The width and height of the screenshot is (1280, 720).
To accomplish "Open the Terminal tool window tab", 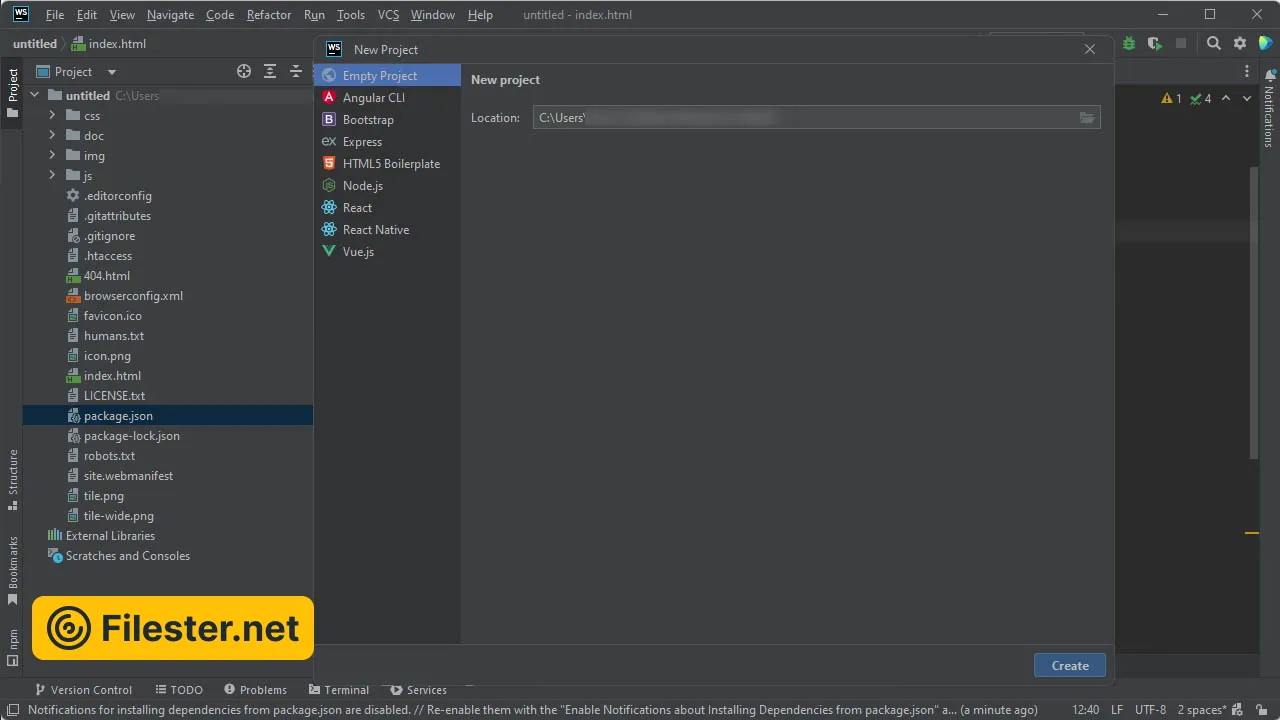I will point(340,690).
